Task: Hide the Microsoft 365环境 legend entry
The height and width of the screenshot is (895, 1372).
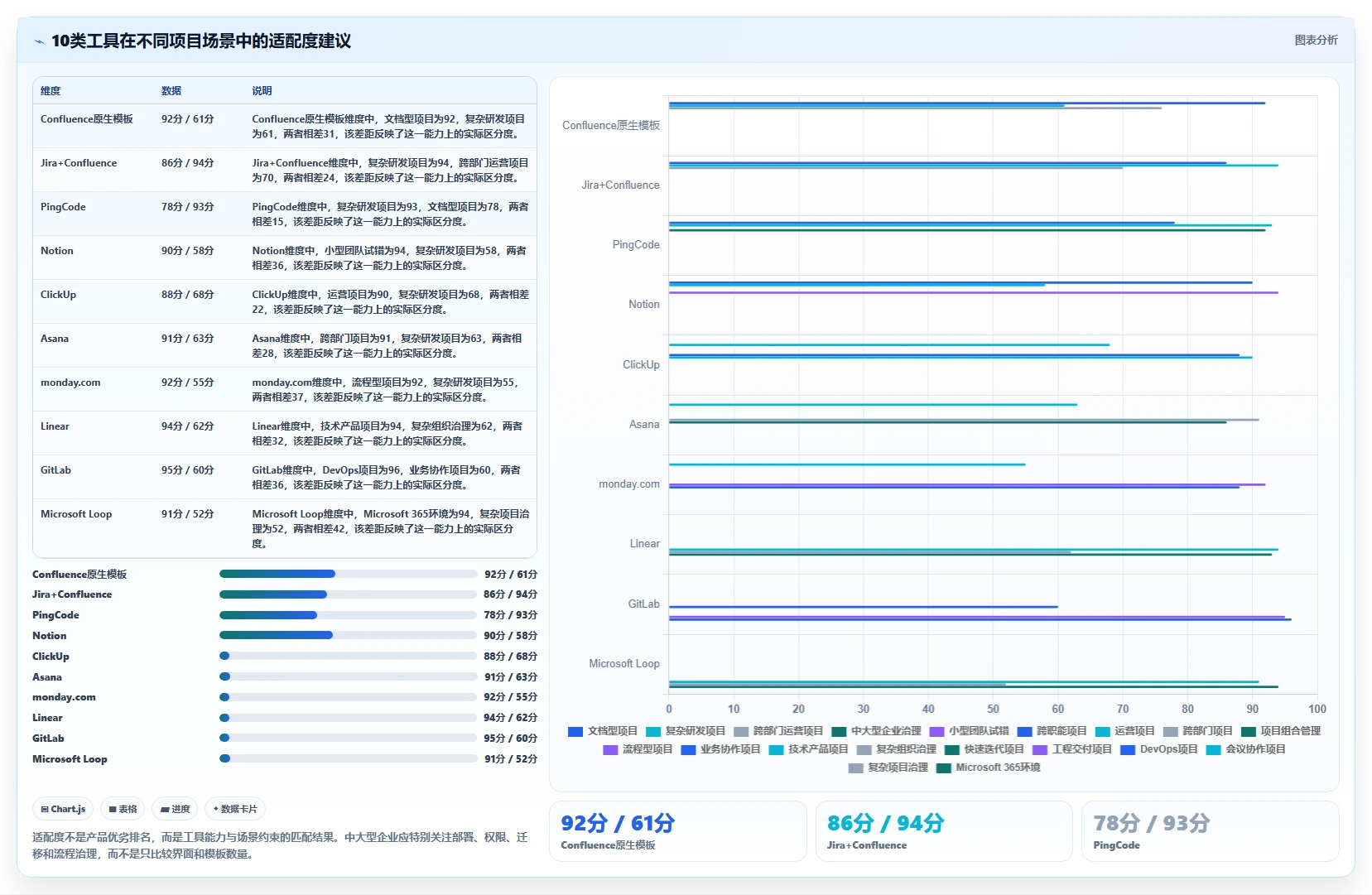Action: (989, 767)
